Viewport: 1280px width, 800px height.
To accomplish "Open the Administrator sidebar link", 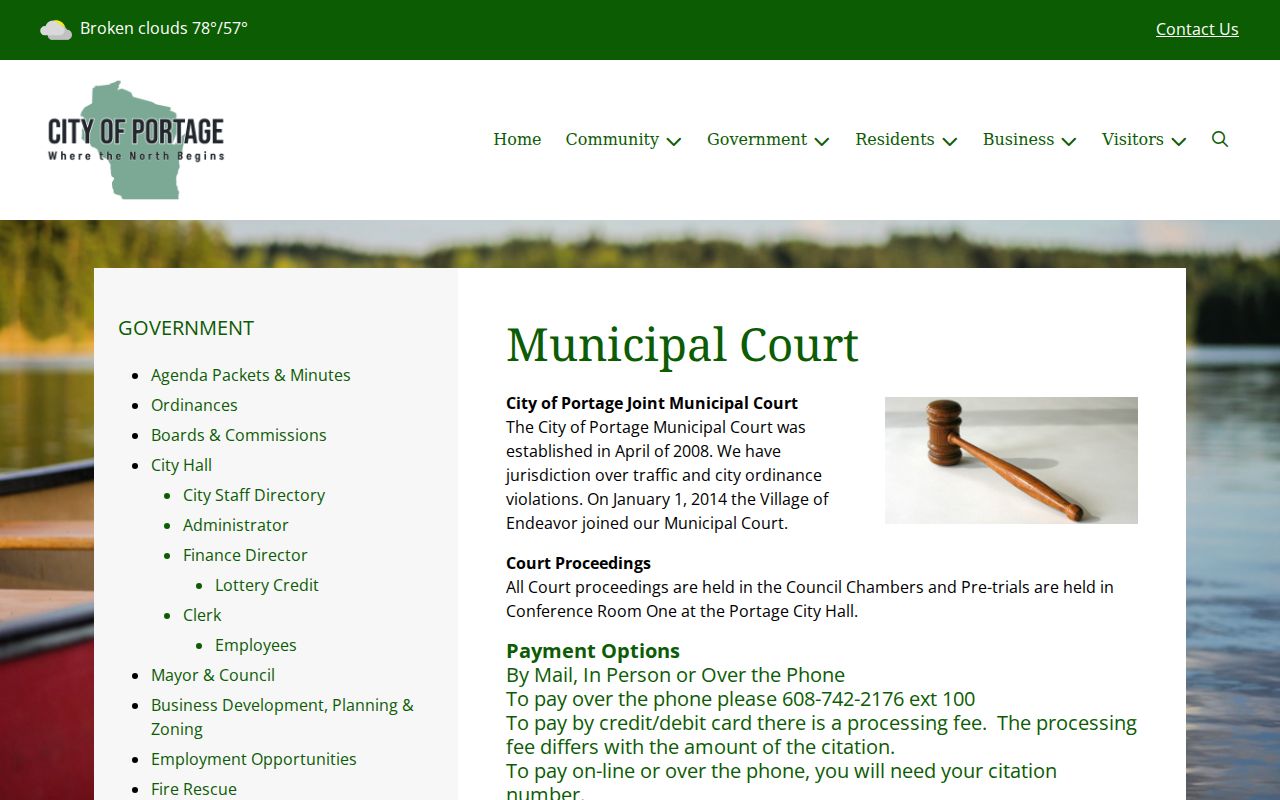I will click(235, 525).
